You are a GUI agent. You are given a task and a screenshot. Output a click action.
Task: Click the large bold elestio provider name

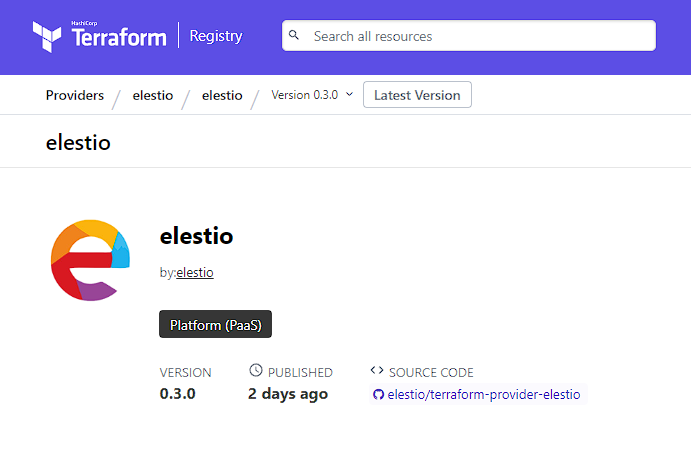[196, 237]
